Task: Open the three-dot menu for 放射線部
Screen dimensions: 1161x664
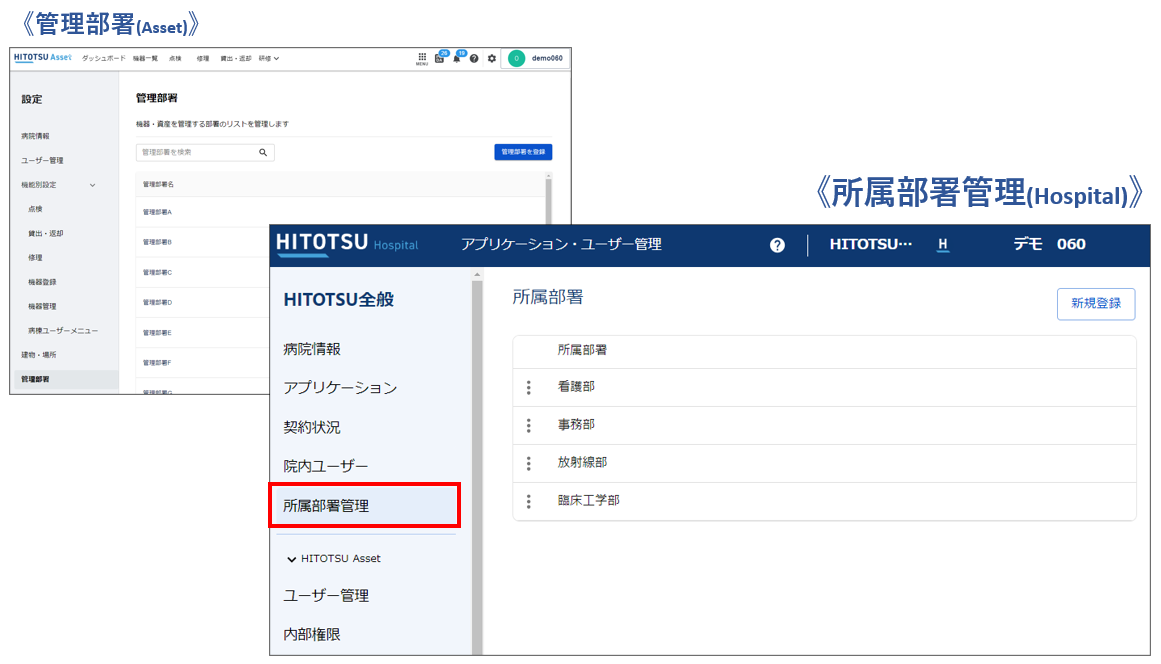Action: click(x=529, y=463)
